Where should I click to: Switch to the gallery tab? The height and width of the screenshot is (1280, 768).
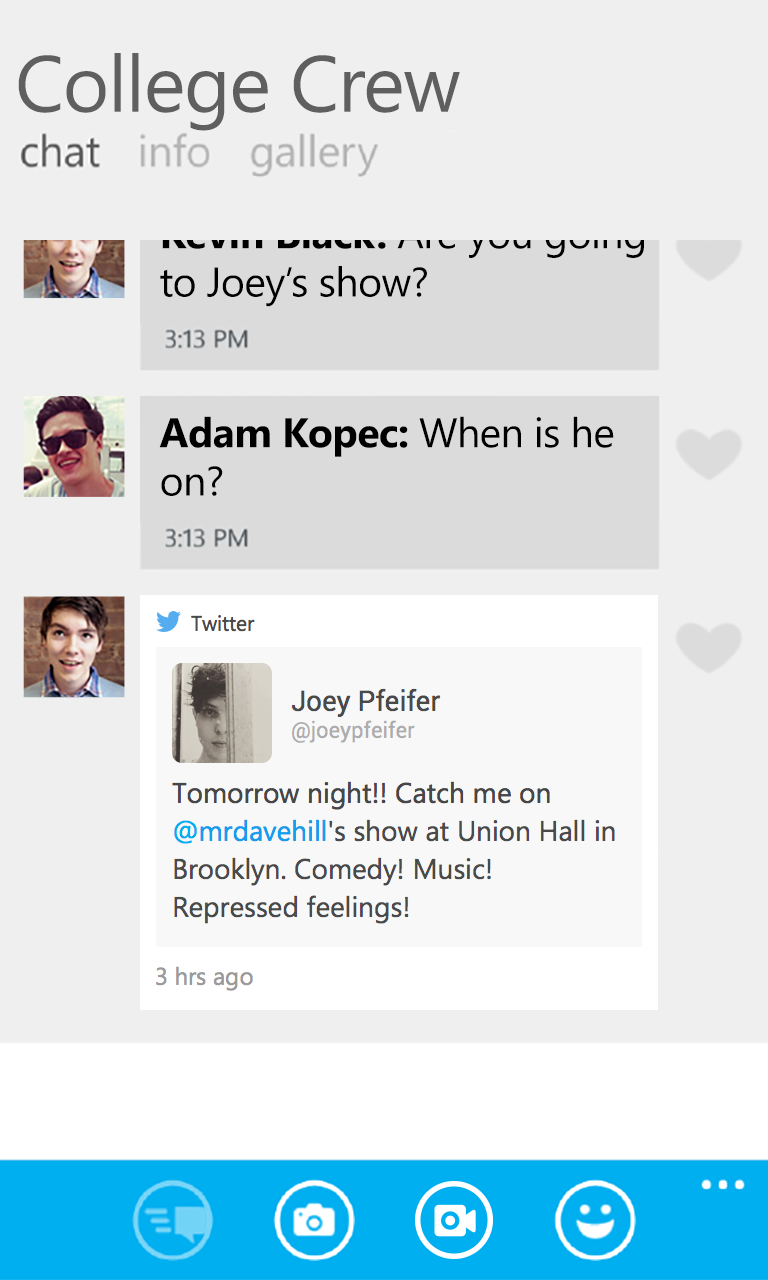coord(313,154)
